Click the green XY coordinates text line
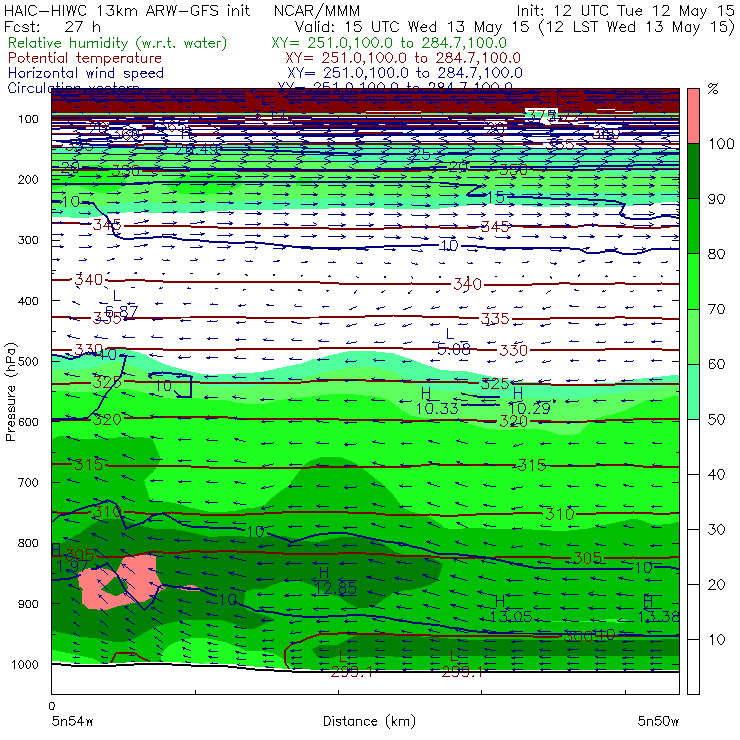 389,43
